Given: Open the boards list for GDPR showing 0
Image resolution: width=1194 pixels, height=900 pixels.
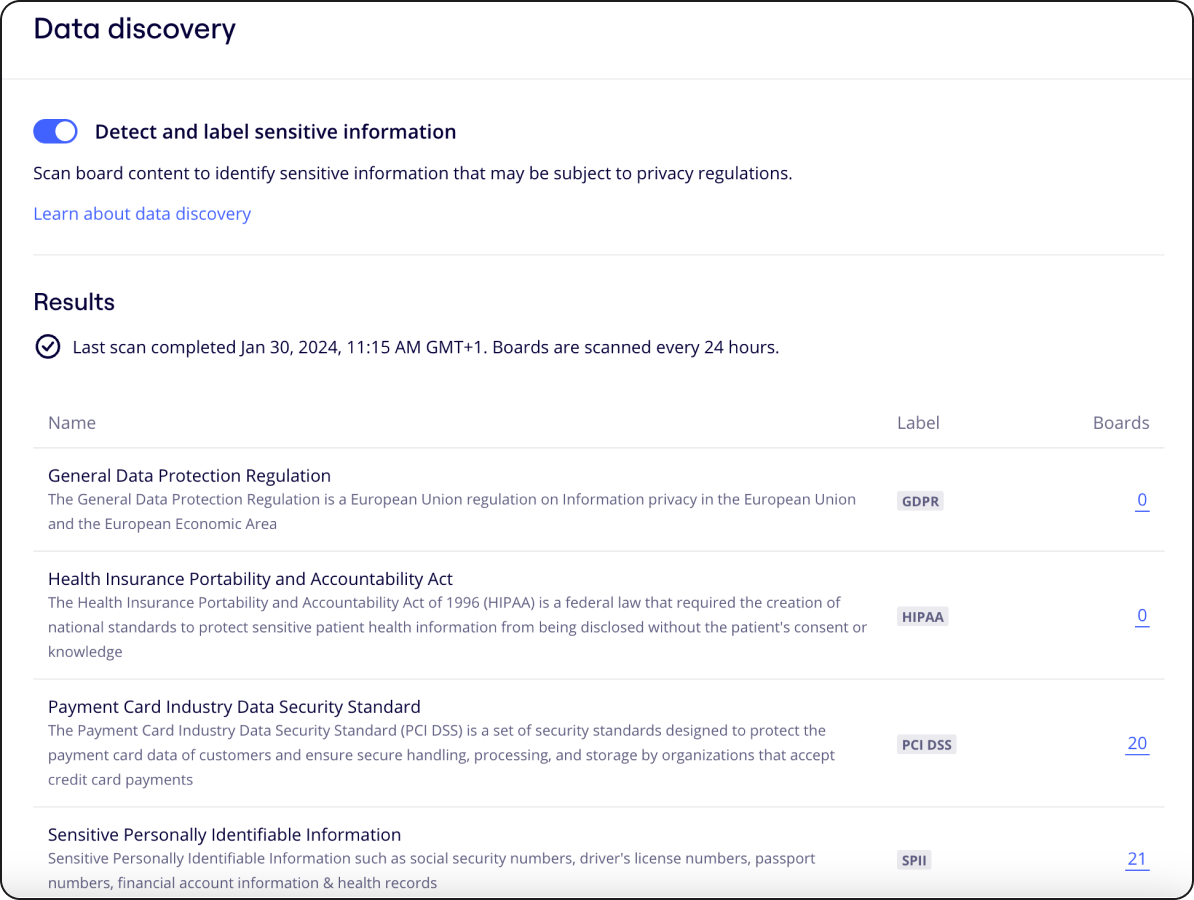Looking at the screenshot, I should [1142, 500].
